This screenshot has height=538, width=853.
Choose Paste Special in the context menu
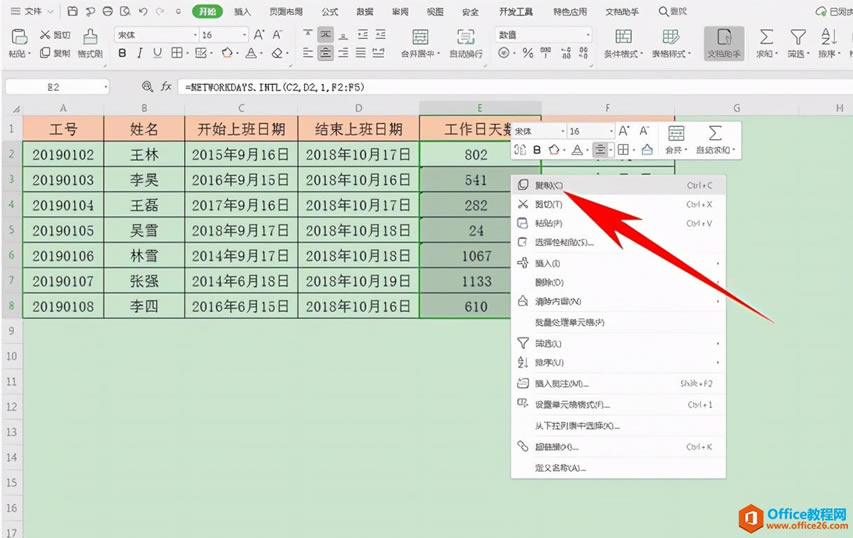(x=618, y=243)
